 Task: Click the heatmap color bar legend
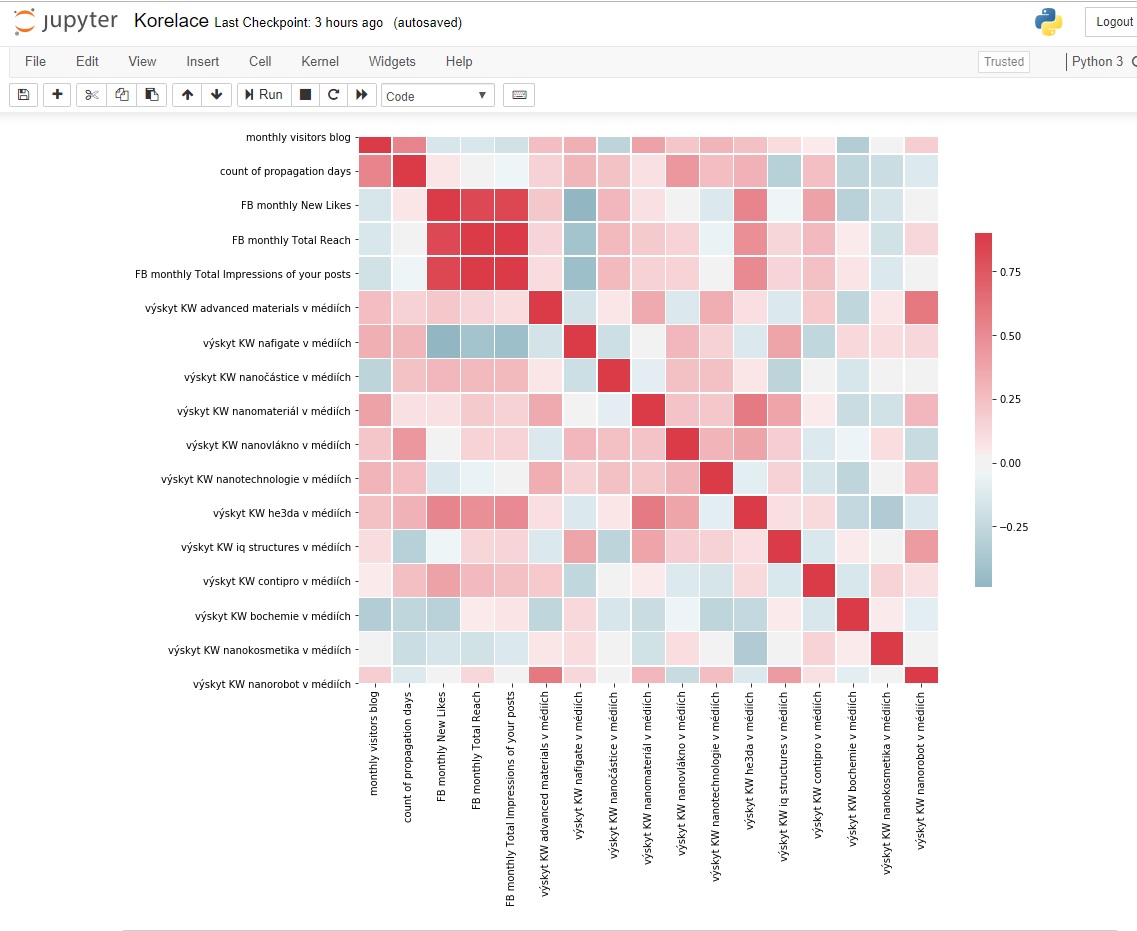[x=983, y=409]
